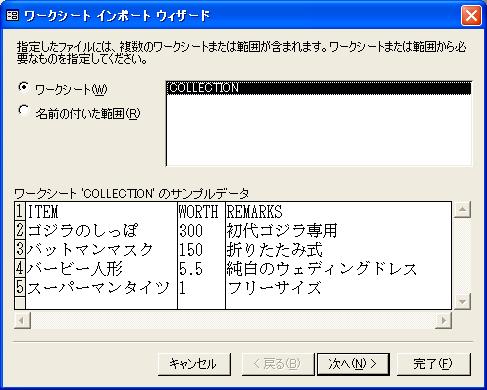Click the worth value 5.5
This screenshot has width=487, height=390.
[x=201, y=268]
